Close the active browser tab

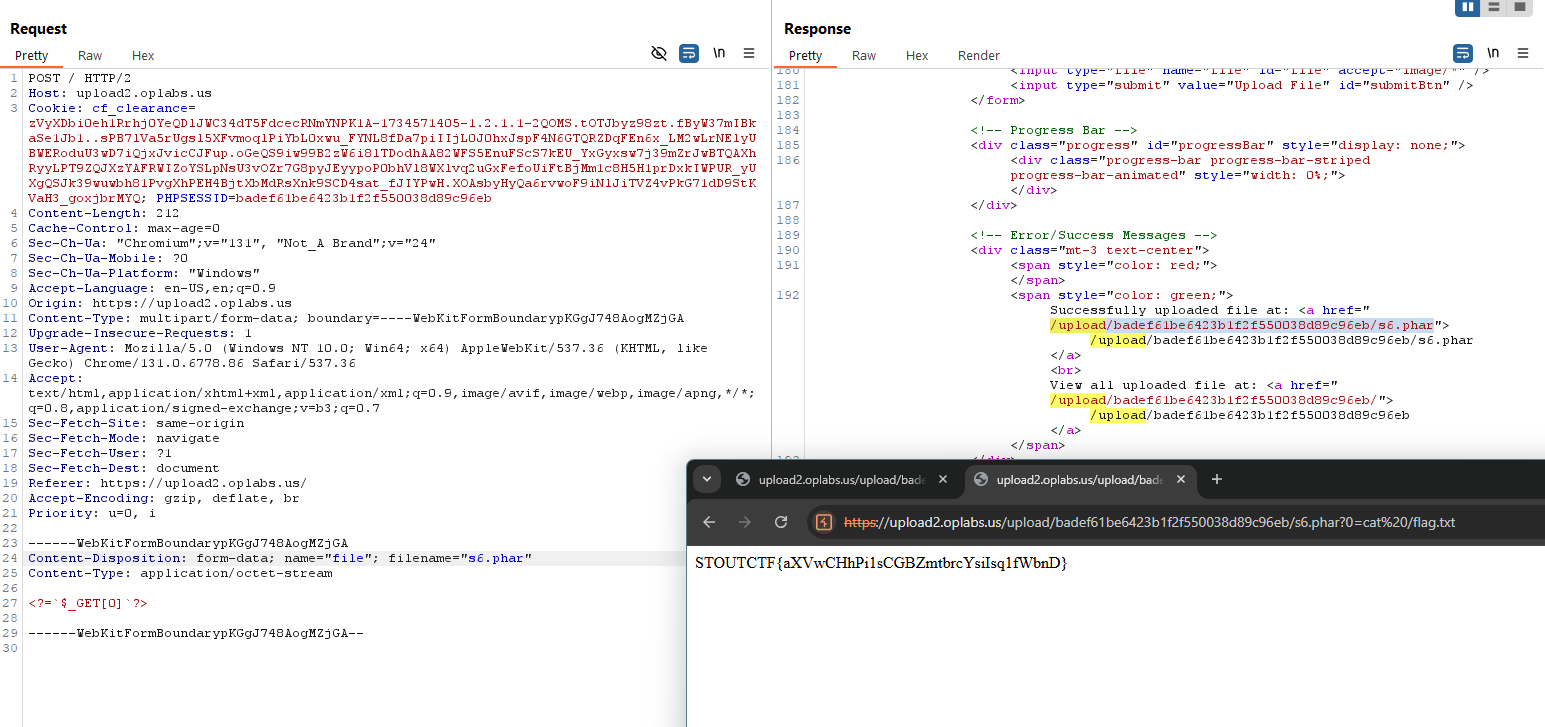click(1182, 480)
